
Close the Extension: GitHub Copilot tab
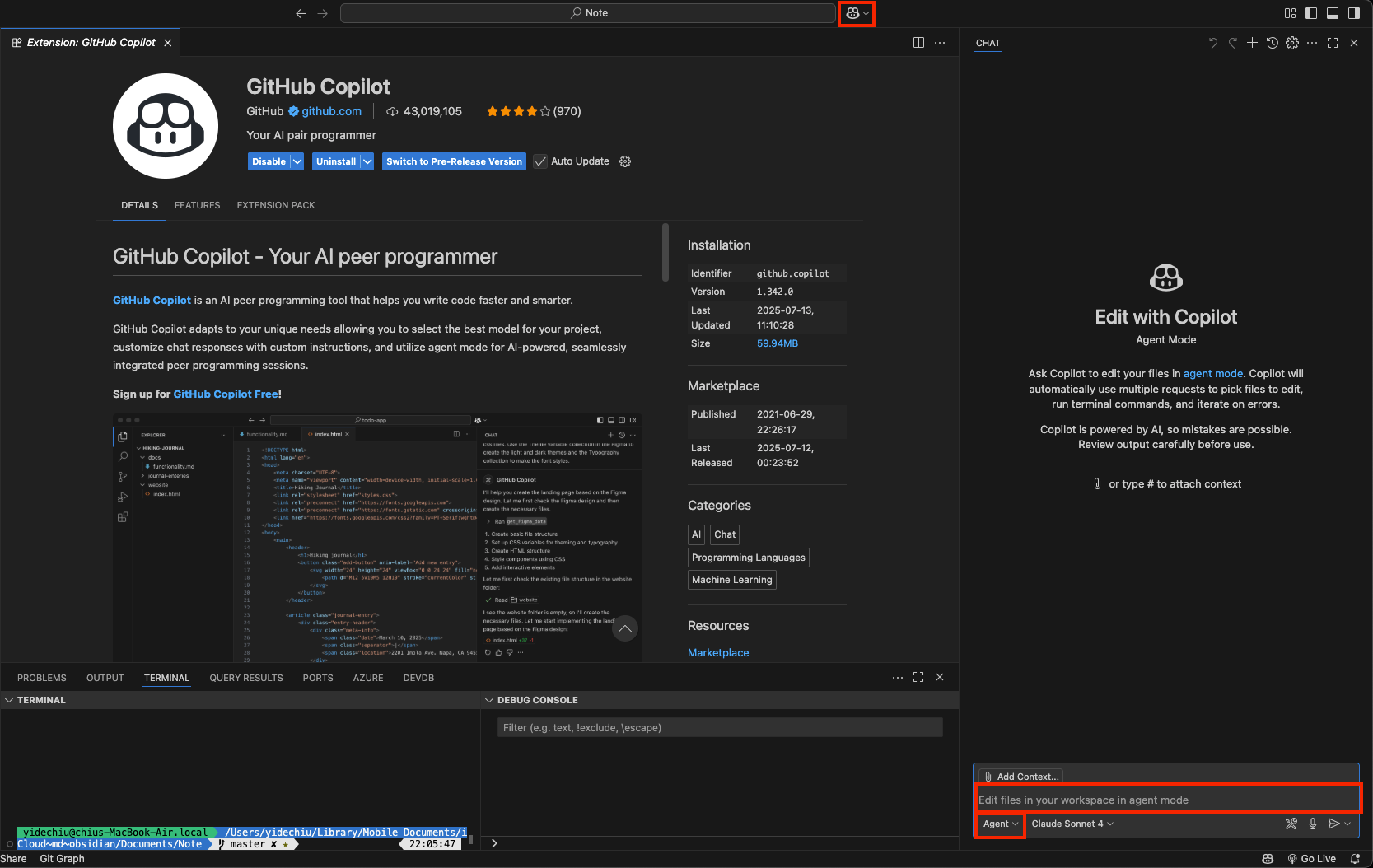click(x=168, y=43)
